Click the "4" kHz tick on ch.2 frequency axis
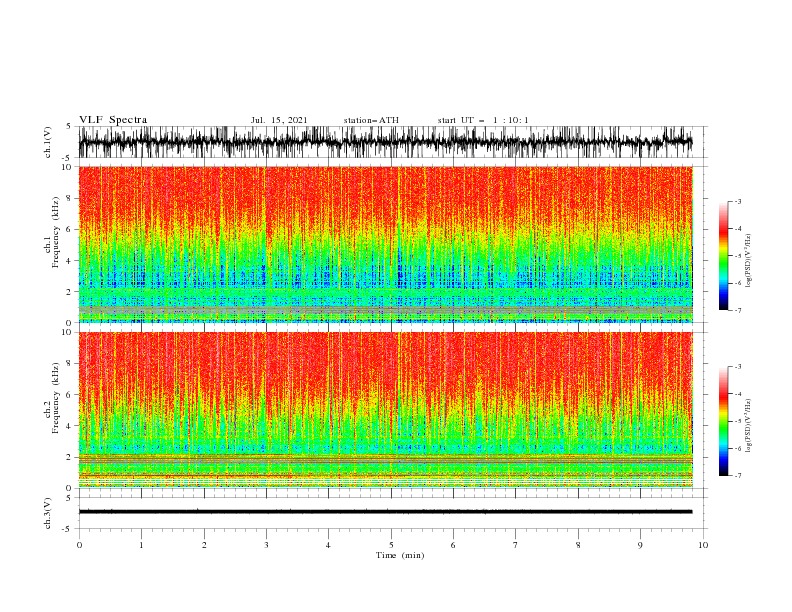Image resolution: width=792 pixels, height=612 pixels. point(70,426)
